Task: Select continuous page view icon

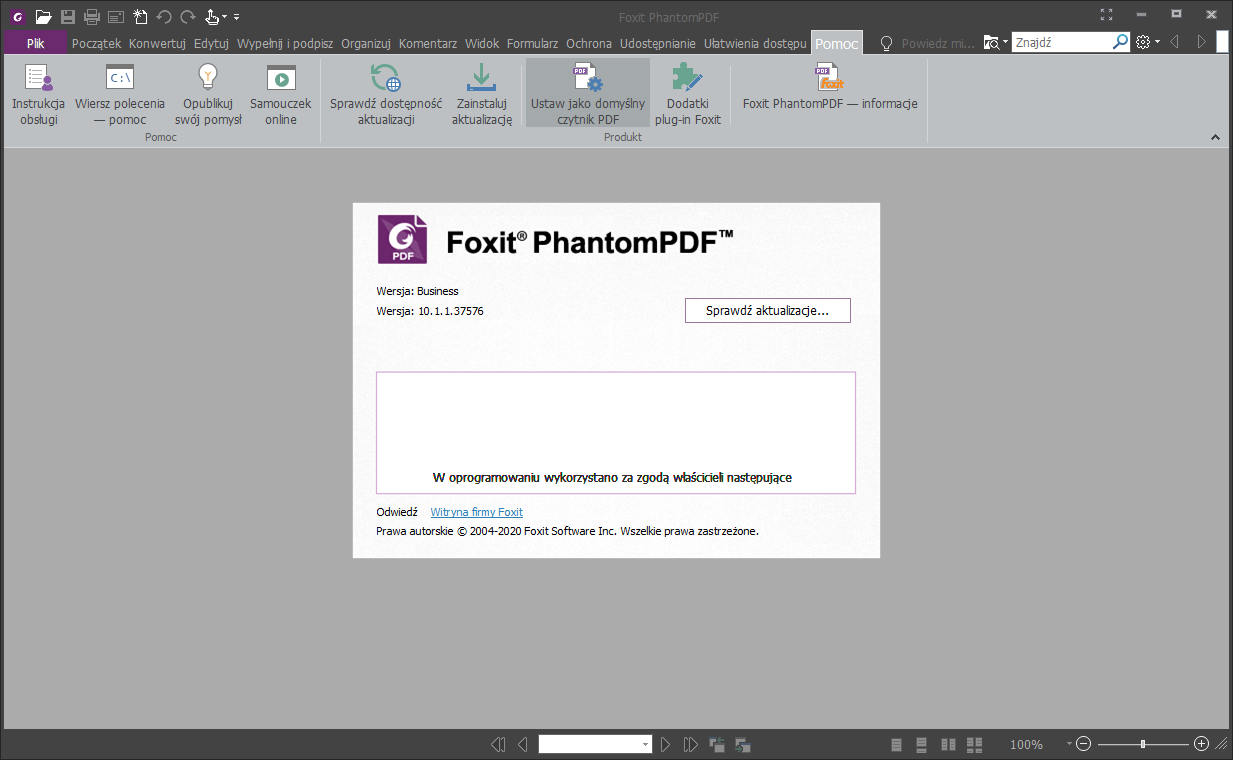Action: pos(922,744)
